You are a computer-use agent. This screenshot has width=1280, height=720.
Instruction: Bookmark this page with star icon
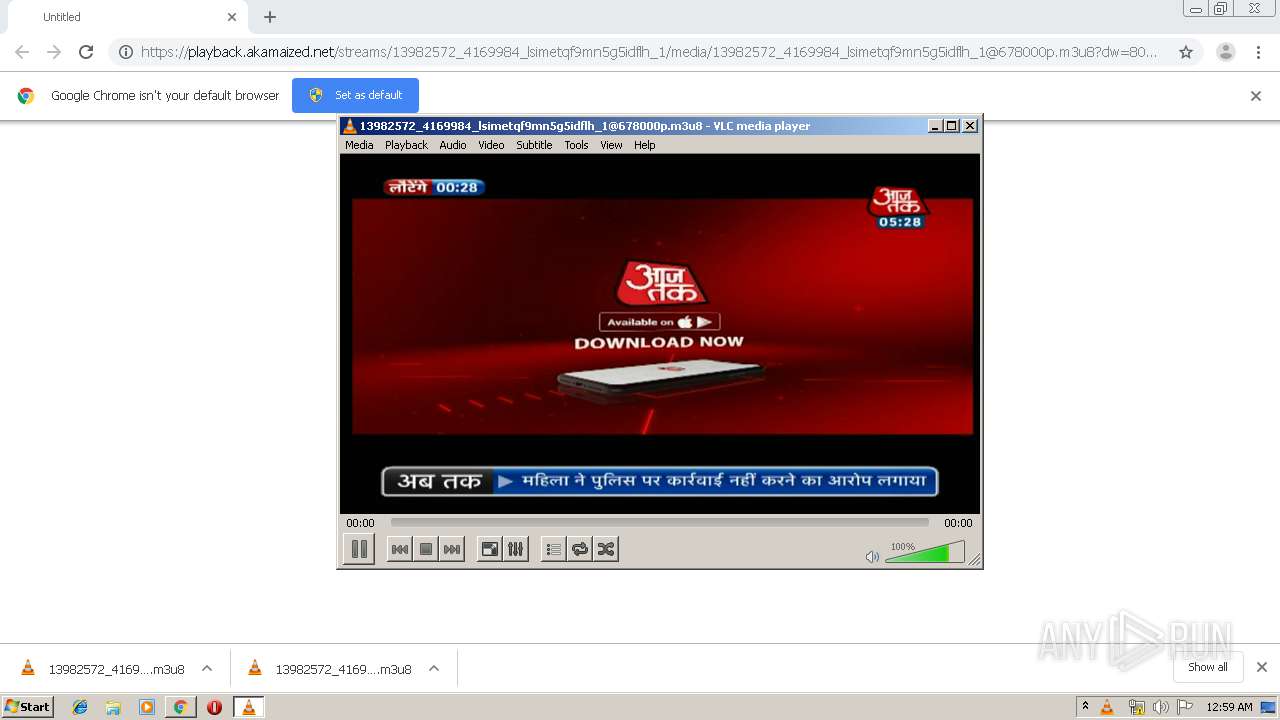coord(1186,52)
